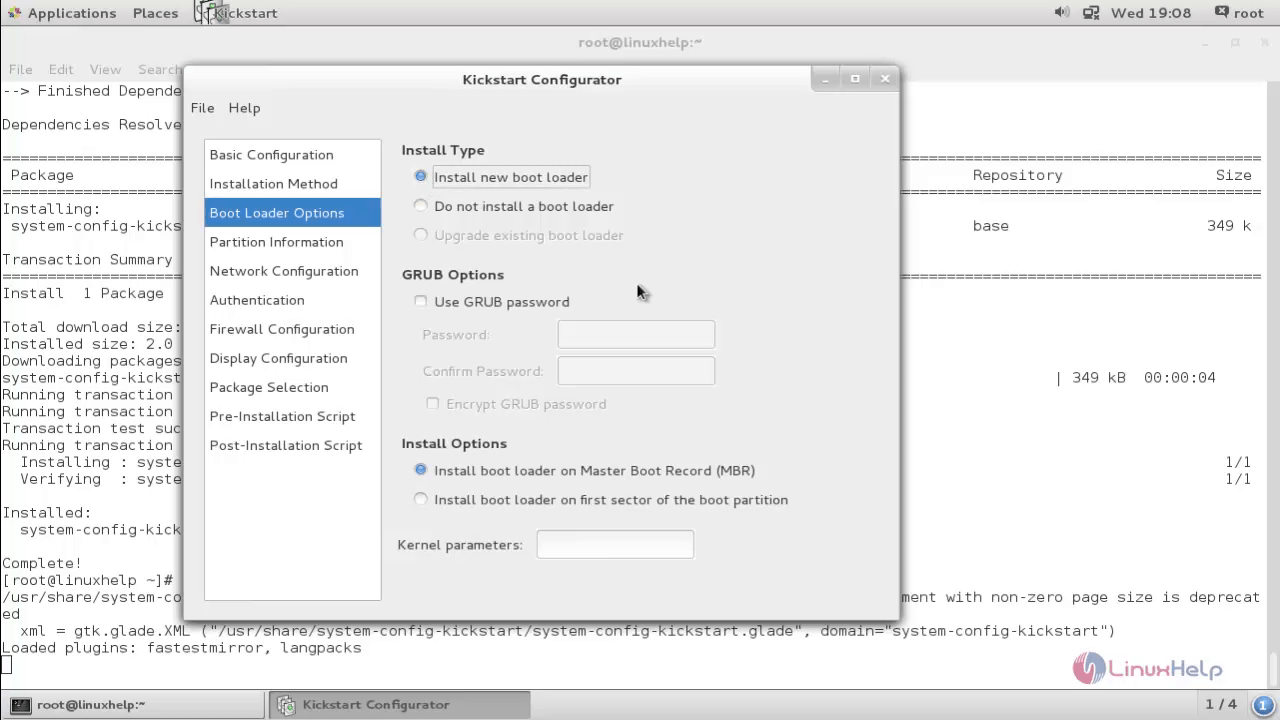Open Post-Installation Script section

(292, 445)
